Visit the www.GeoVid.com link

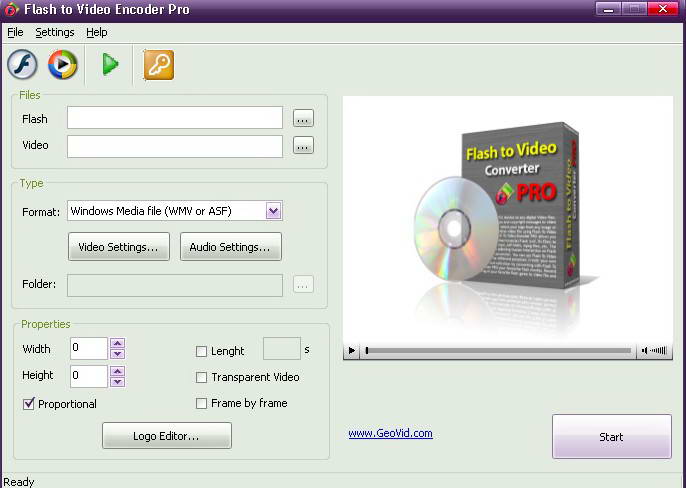coord(390,433)
